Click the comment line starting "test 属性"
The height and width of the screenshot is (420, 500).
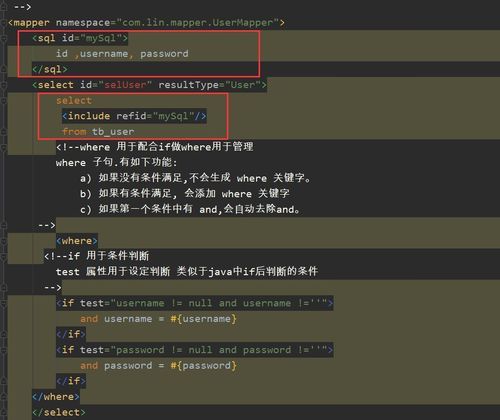tap(187, 272)
